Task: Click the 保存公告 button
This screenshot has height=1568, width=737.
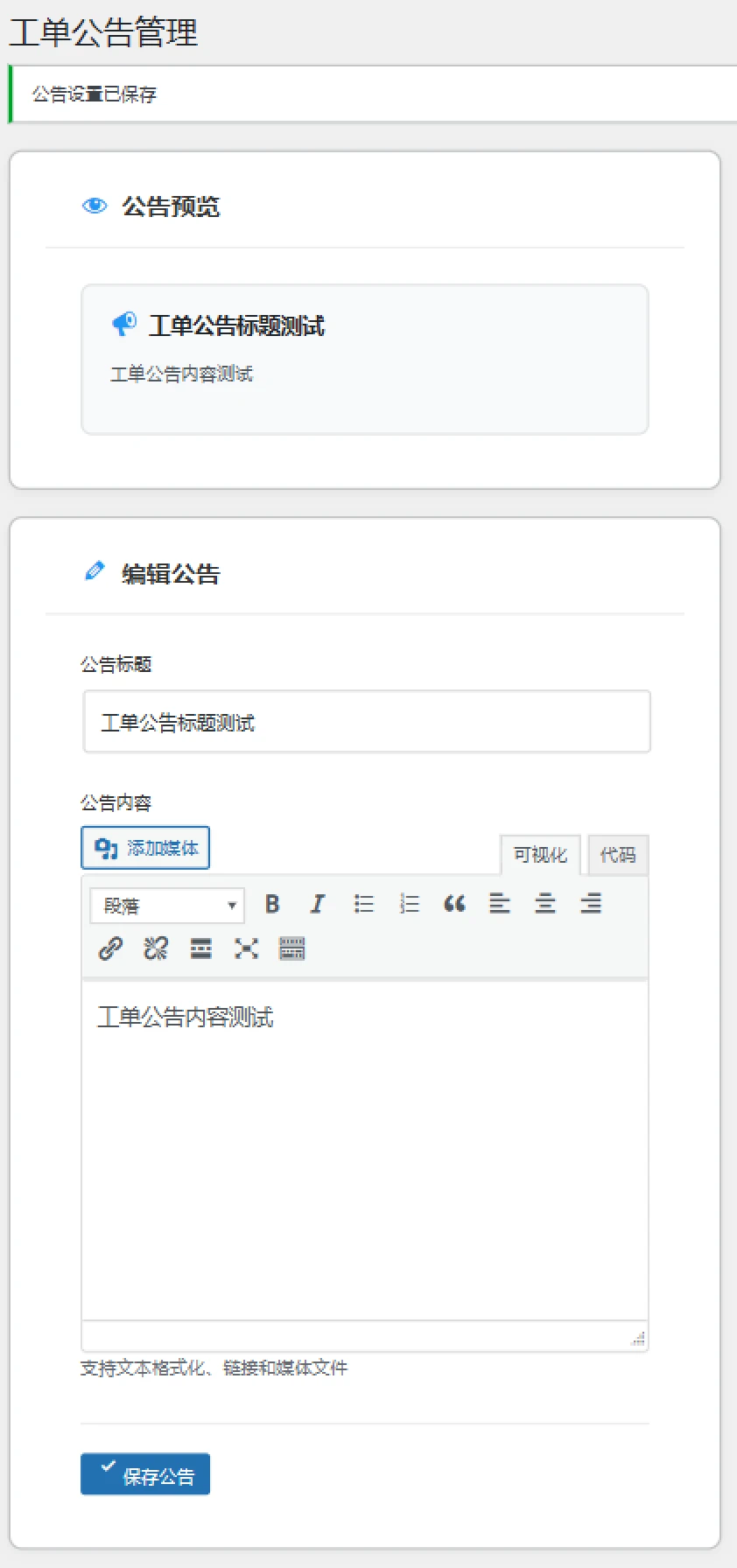Action: click(145, 1475)
